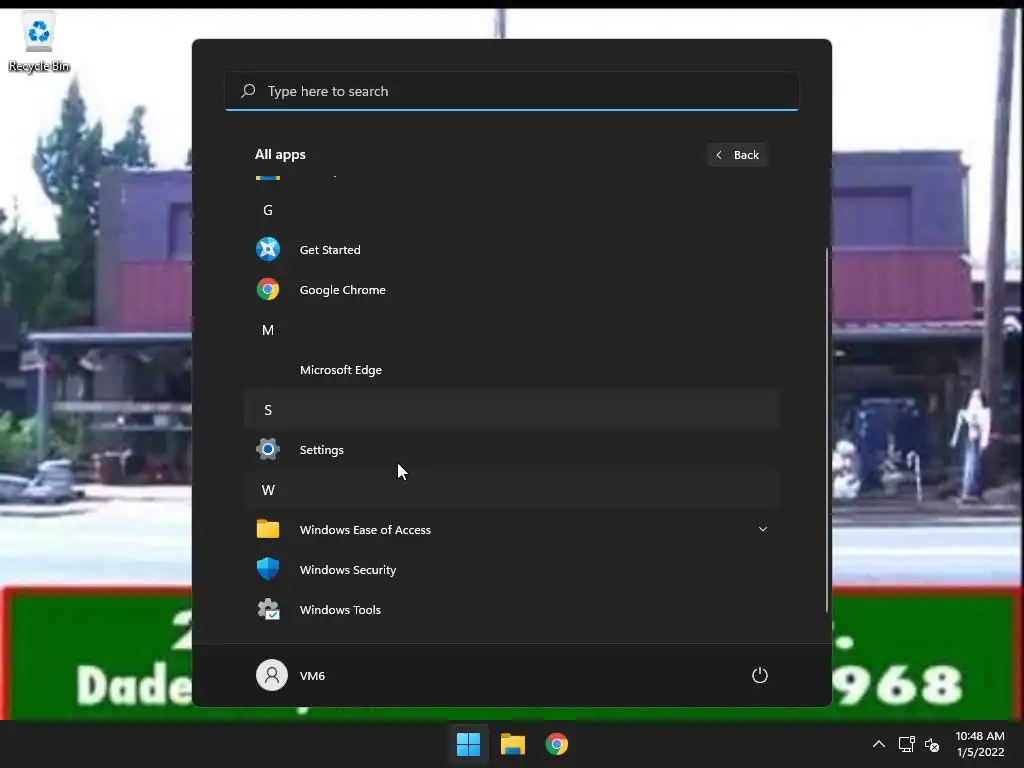Open the Windows Ease of Access folder

pos(512,530)
